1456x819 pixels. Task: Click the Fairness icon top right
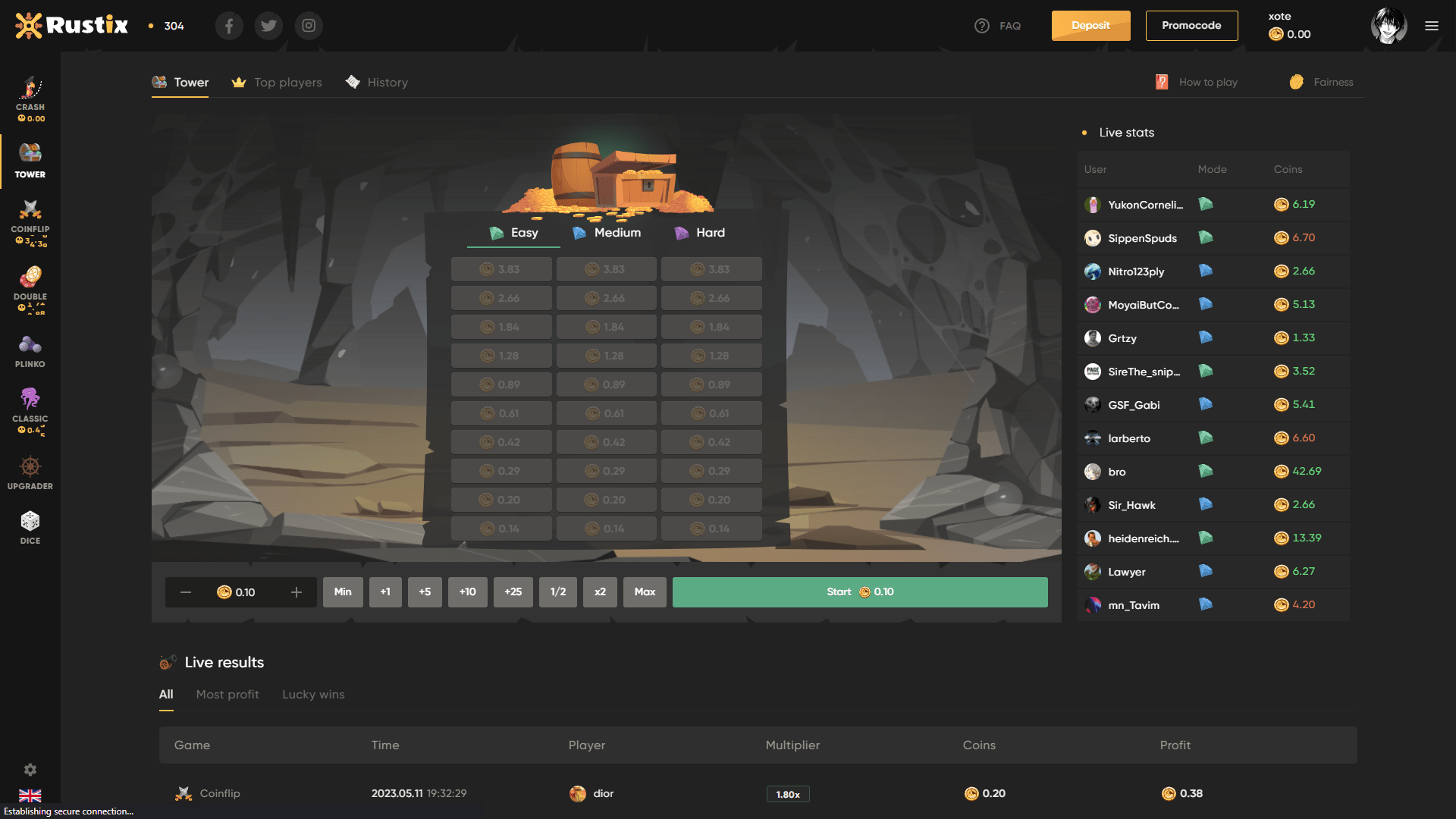(x=1296, y=82)
